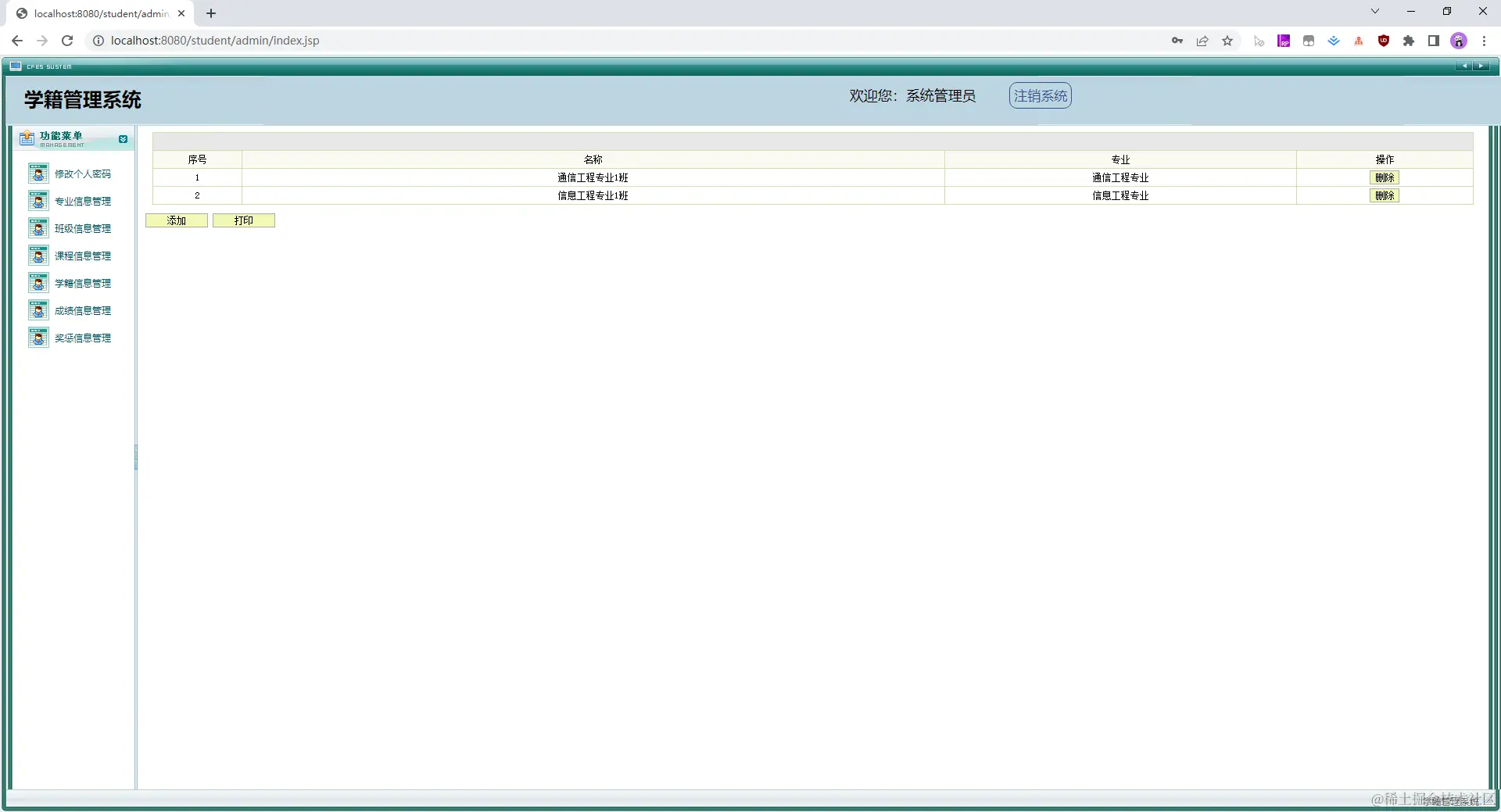Screen dimensions: 1501x812
Task: Open the saved passwords key icon
Action: 1177,41
